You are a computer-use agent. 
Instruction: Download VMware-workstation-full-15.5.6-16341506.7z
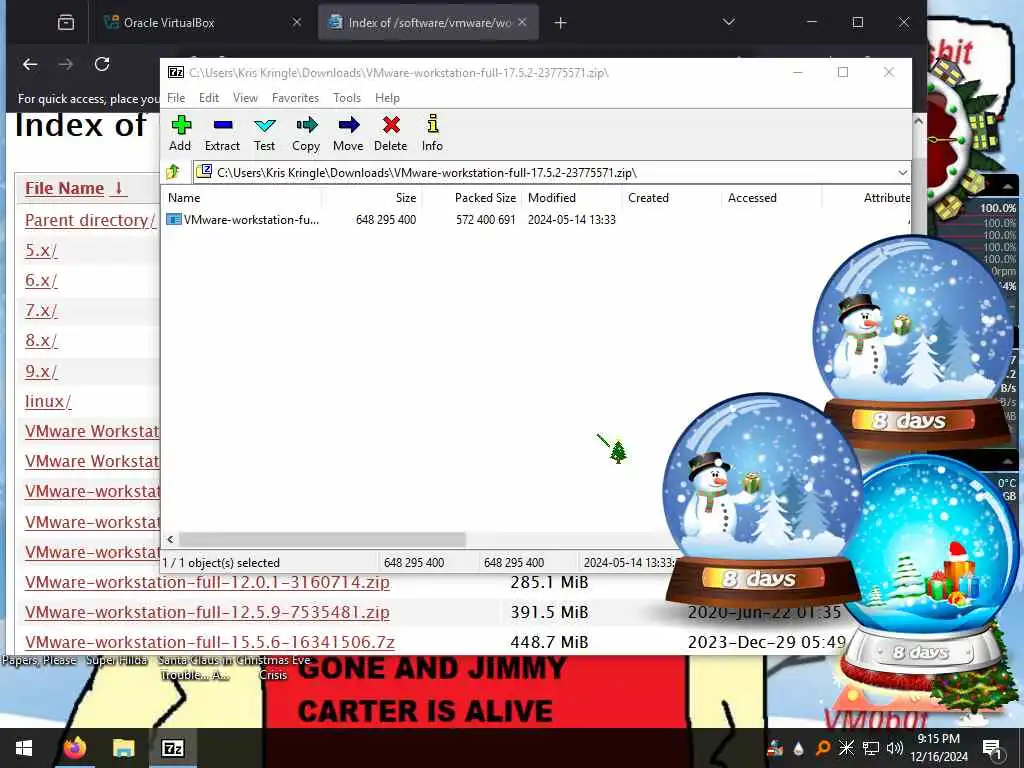(x=210, y=642)
